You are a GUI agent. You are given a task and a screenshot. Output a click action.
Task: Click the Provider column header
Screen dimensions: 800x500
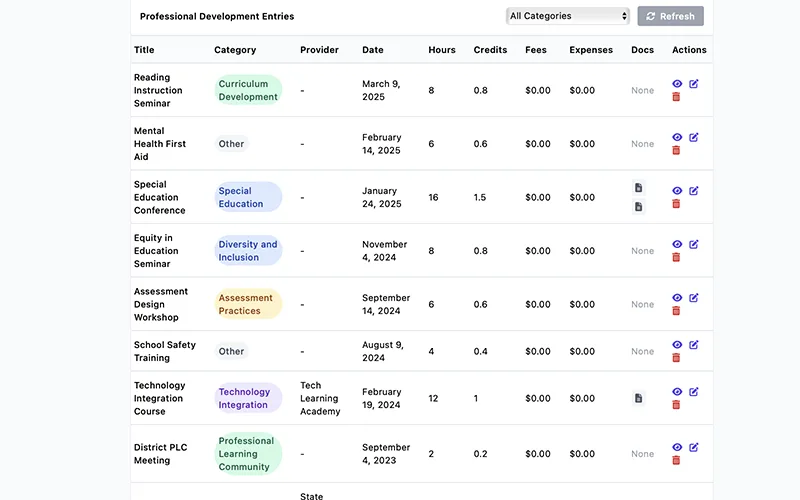click(x=319, y=50)
